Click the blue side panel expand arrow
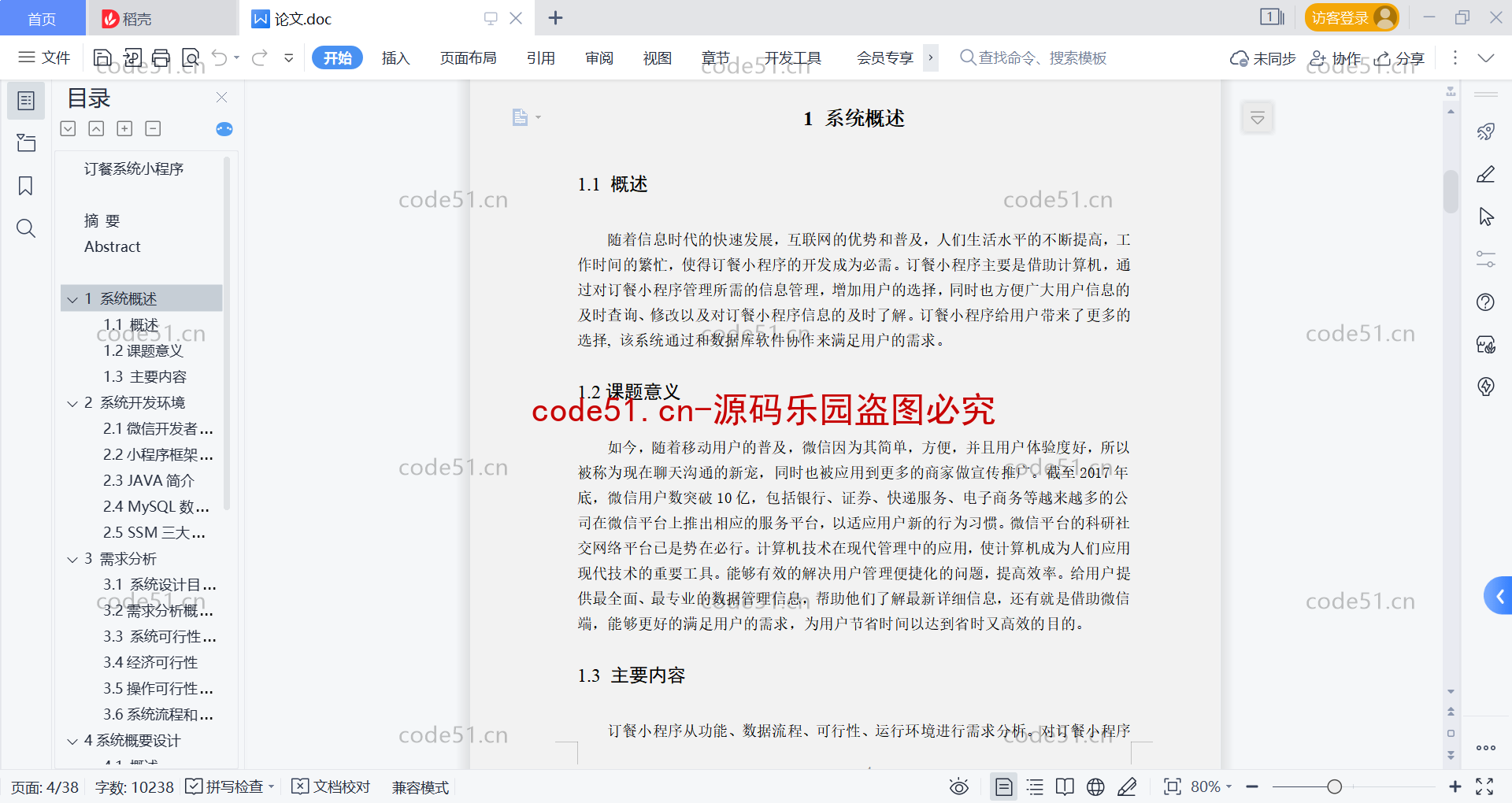The height and width of the screenshot is (803, 1512). coord(1499,596)
